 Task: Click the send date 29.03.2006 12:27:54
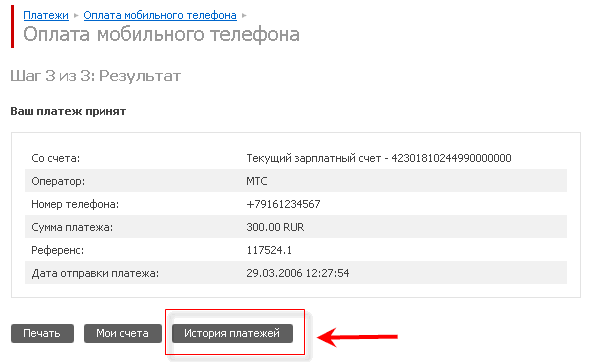point(298,273)
